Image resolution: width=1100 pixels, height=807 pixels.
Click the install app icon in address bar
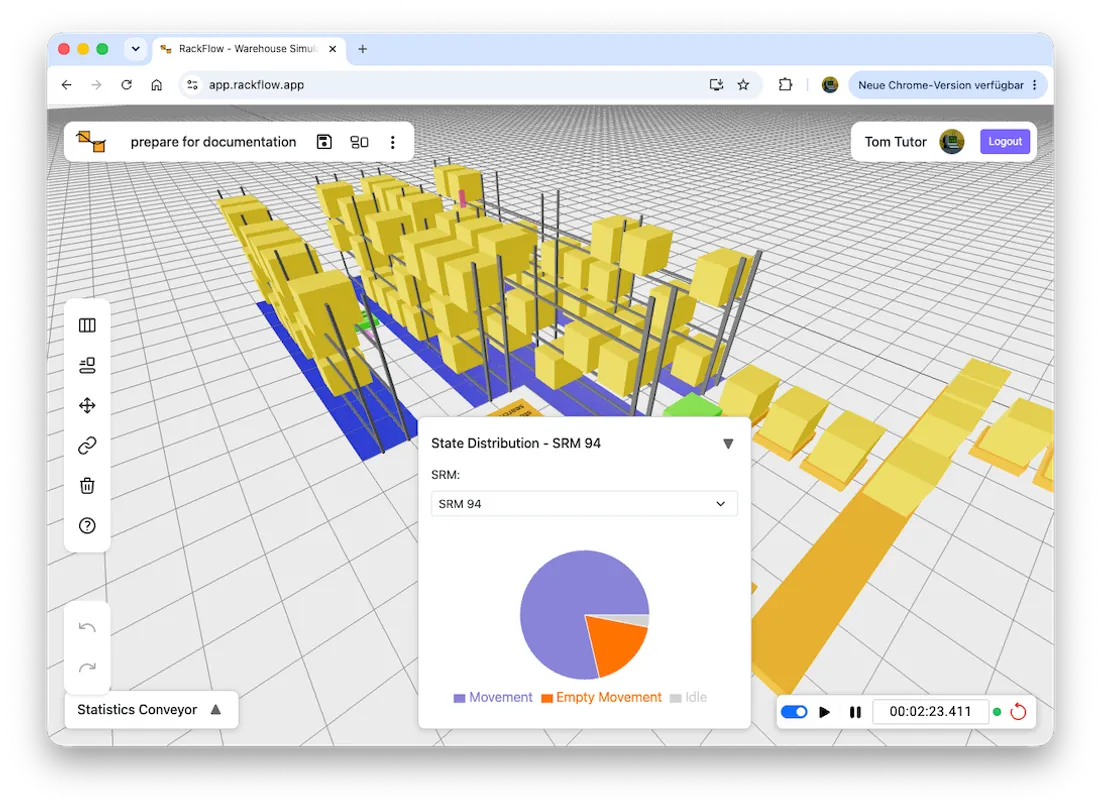(x=716, y=85)
